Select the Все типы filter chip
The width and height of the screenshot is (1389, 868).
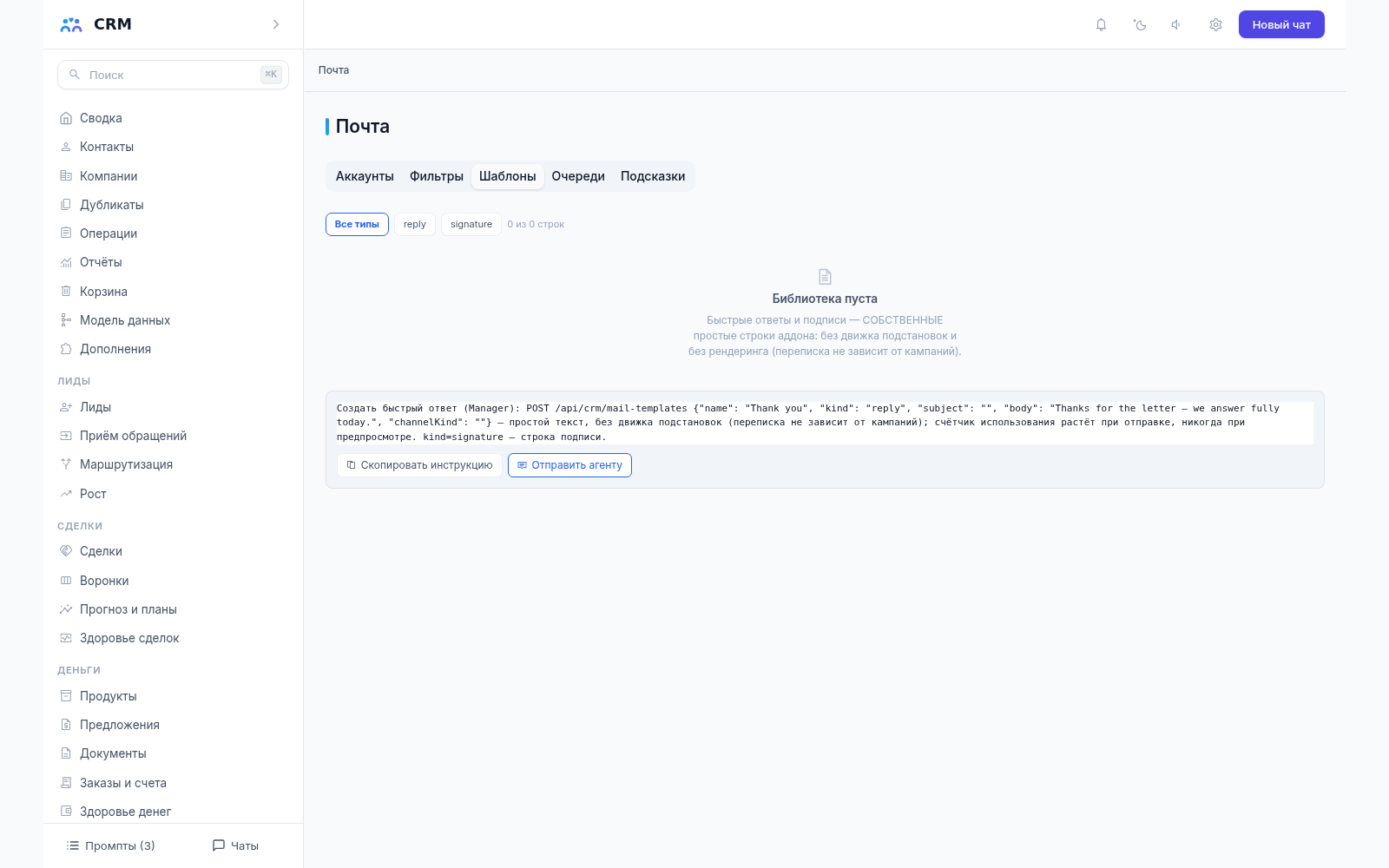(x=357, y=224)
